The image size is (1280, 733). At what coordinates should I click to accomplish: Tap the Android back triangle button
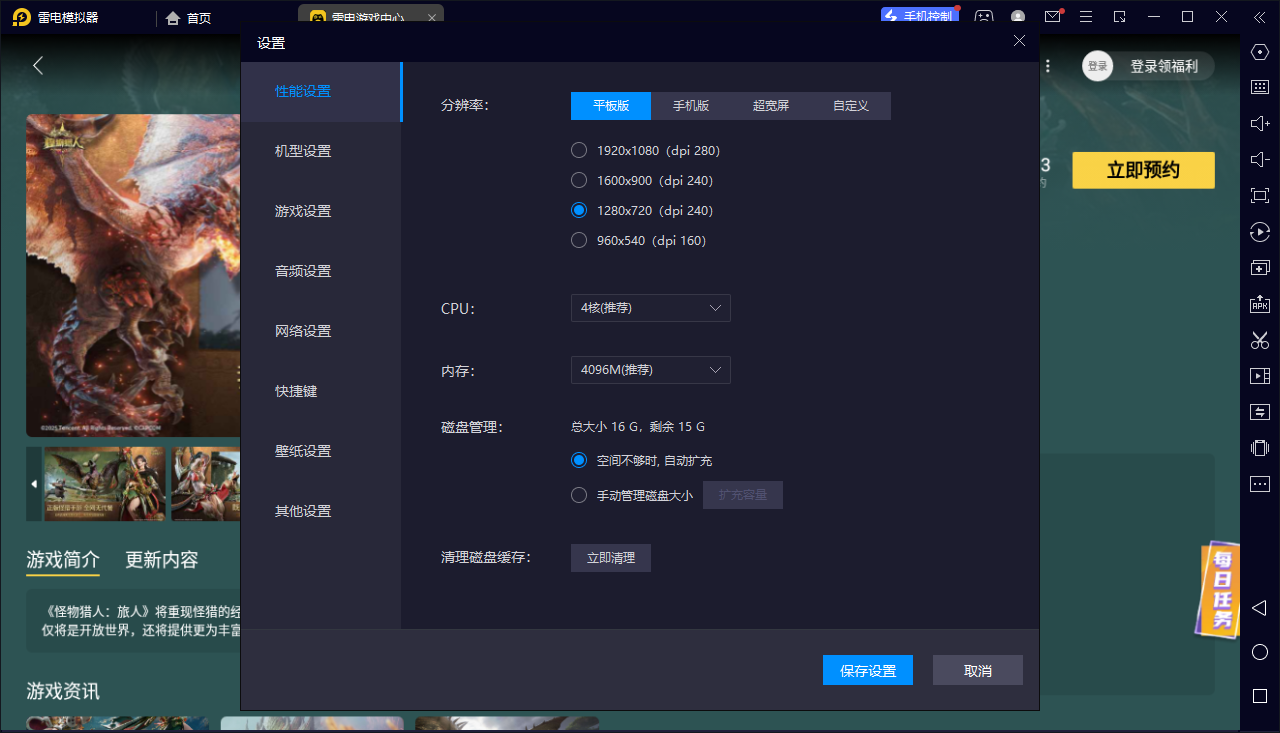click(1260, 608)
